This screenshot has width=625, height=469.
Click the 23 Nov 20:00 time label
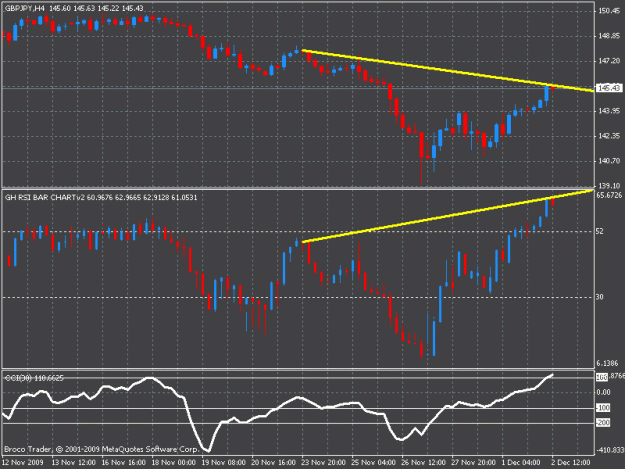(x=323, y=462)
